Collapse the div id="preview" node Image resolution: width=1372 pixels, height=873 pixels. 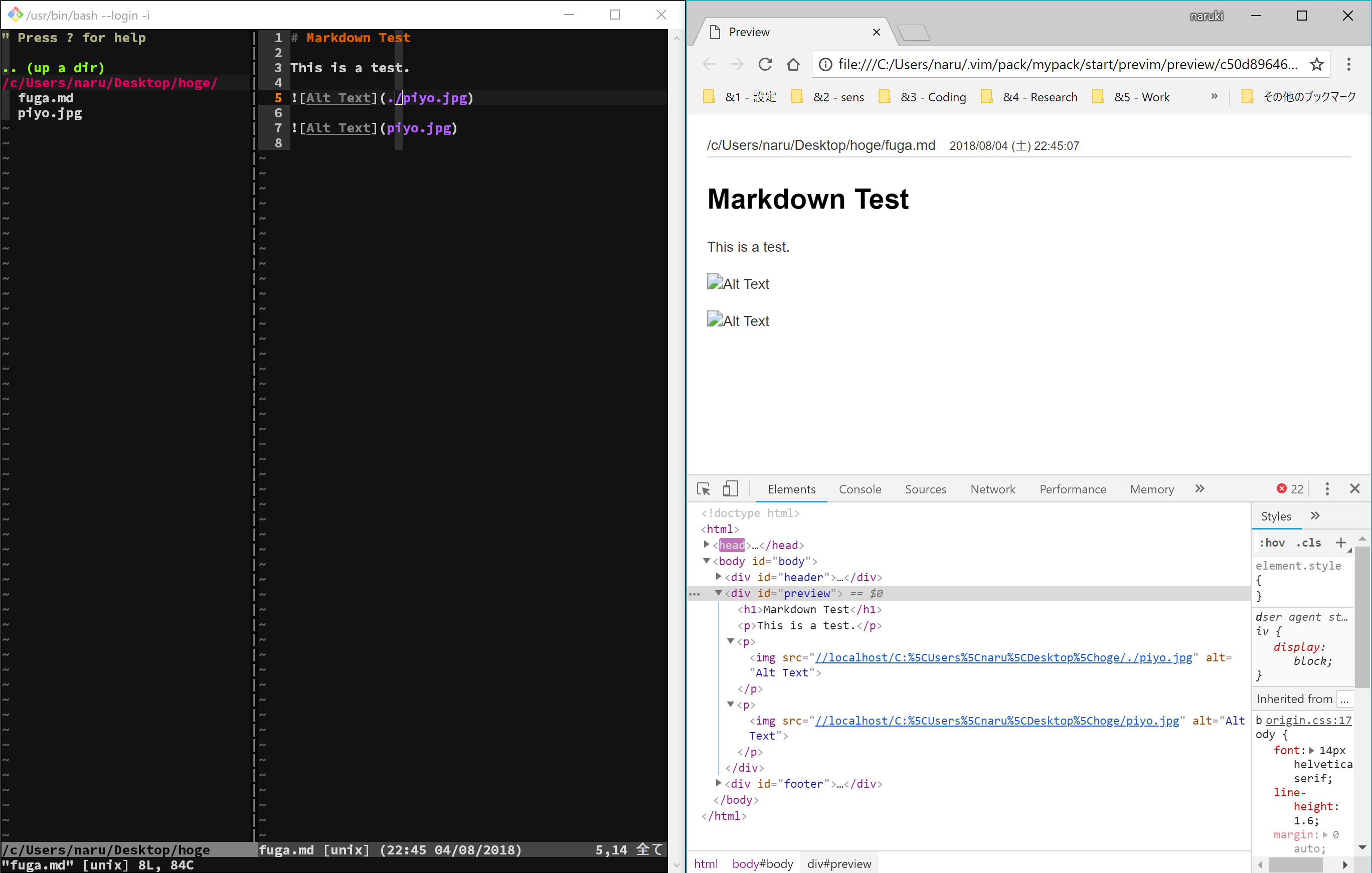pos(719,593)
